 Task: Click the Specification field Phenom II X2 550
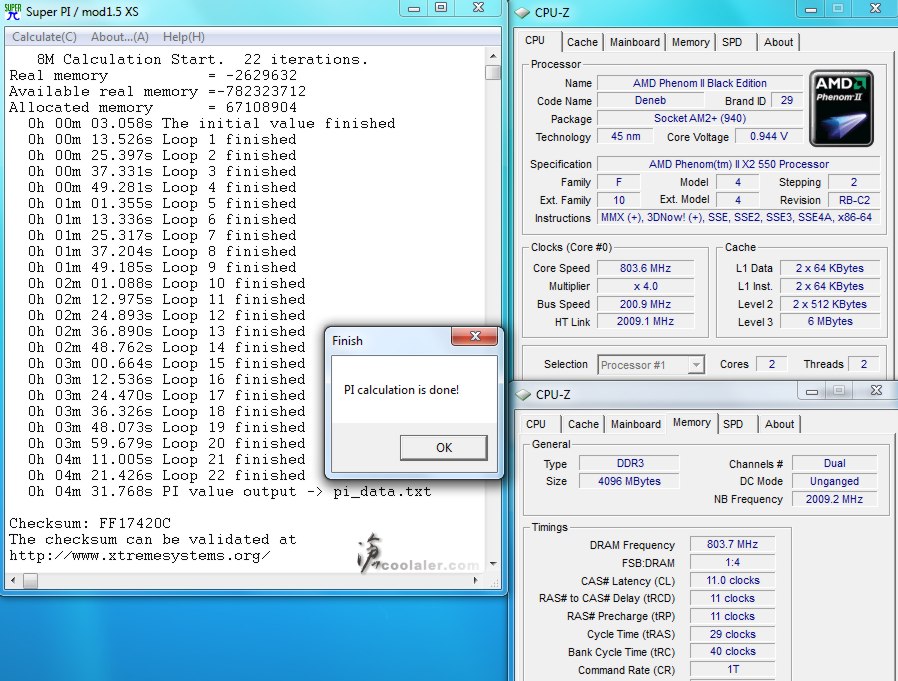point(738,164)
